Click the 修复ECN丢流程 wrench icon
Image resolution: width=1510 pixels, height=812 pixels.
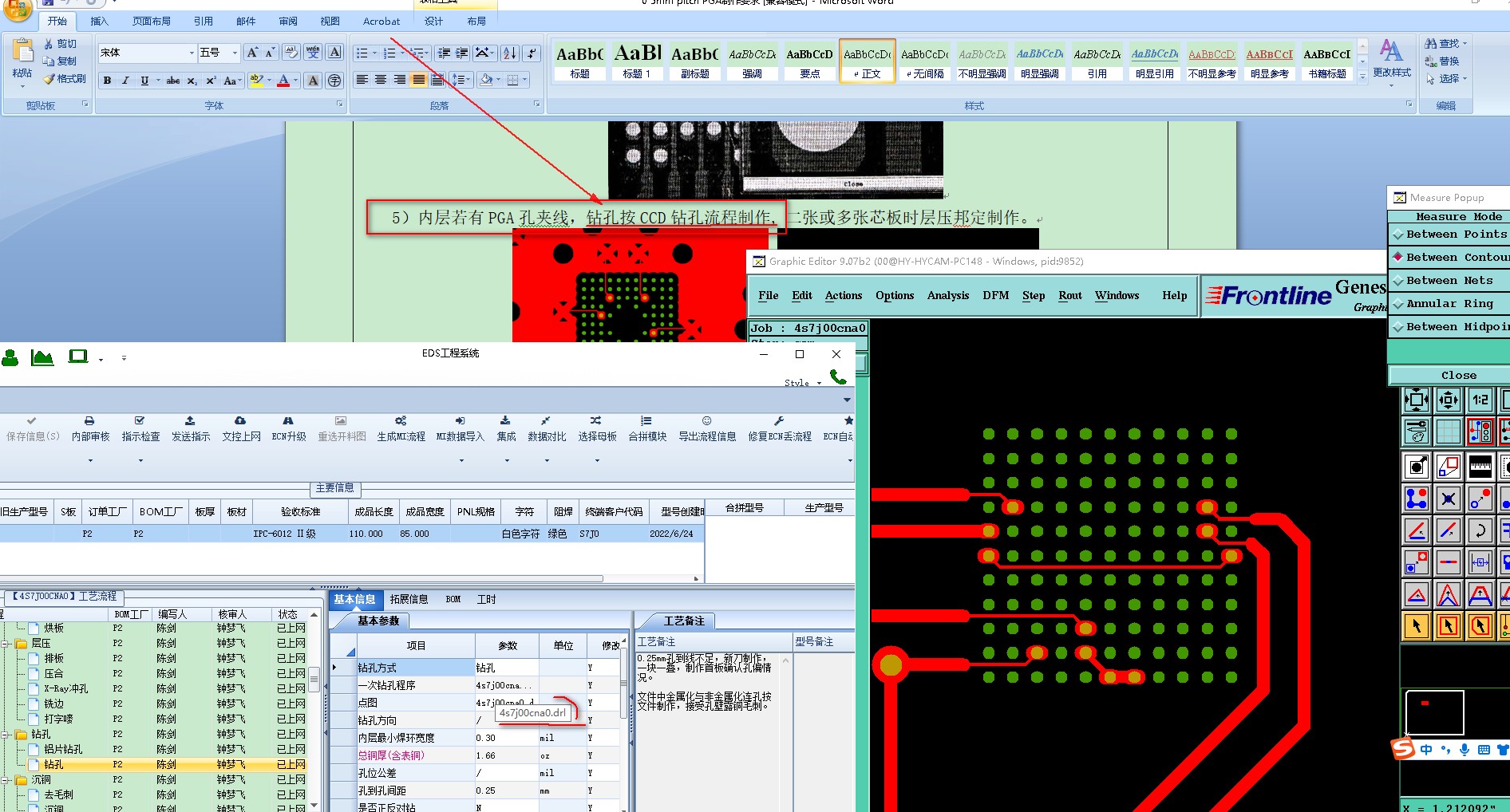click(x=779, y=420)
